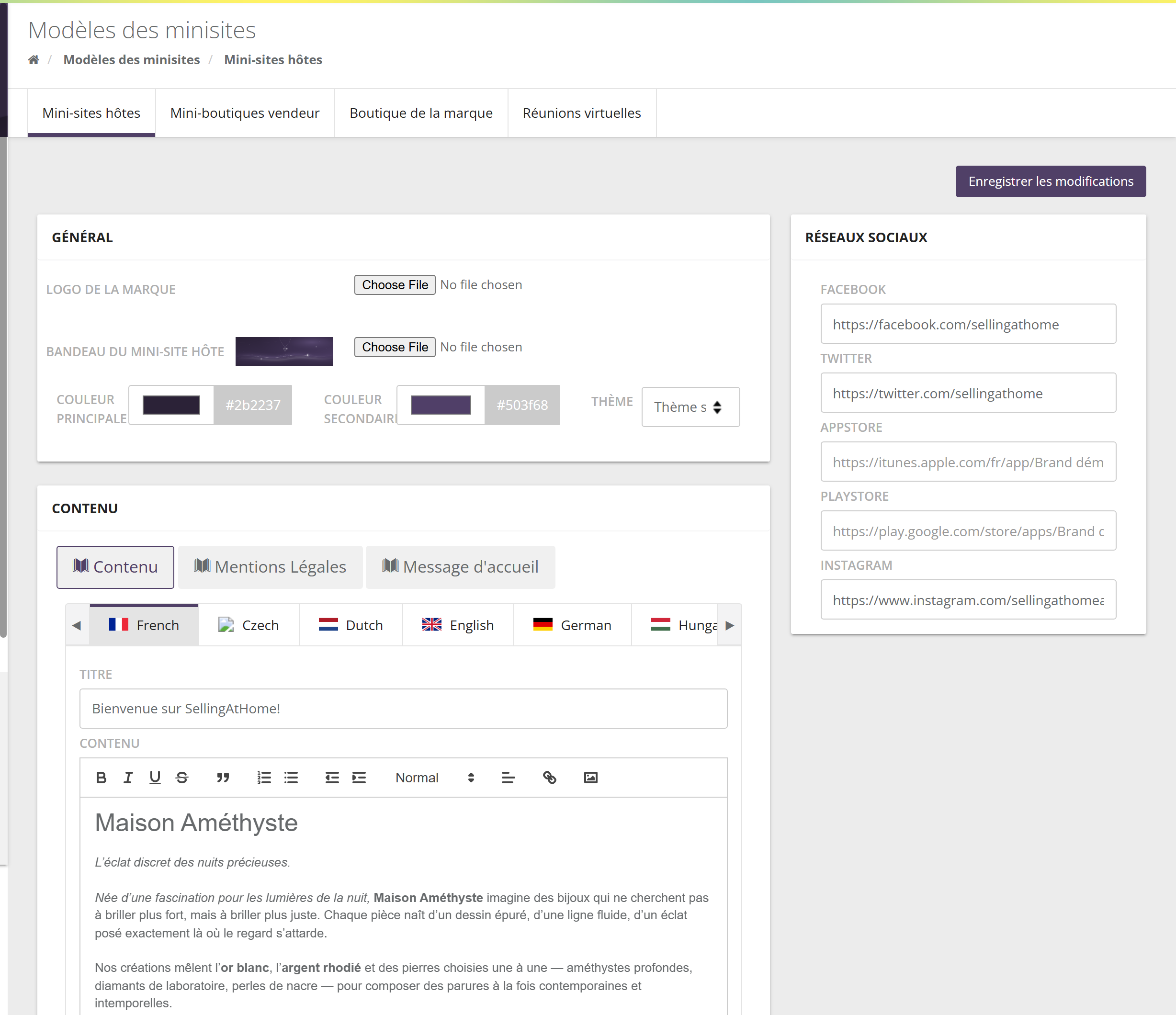Open the secondary color swatch picker
The width and height of the screenshot is (1176, 1015).
pos(441,405)
